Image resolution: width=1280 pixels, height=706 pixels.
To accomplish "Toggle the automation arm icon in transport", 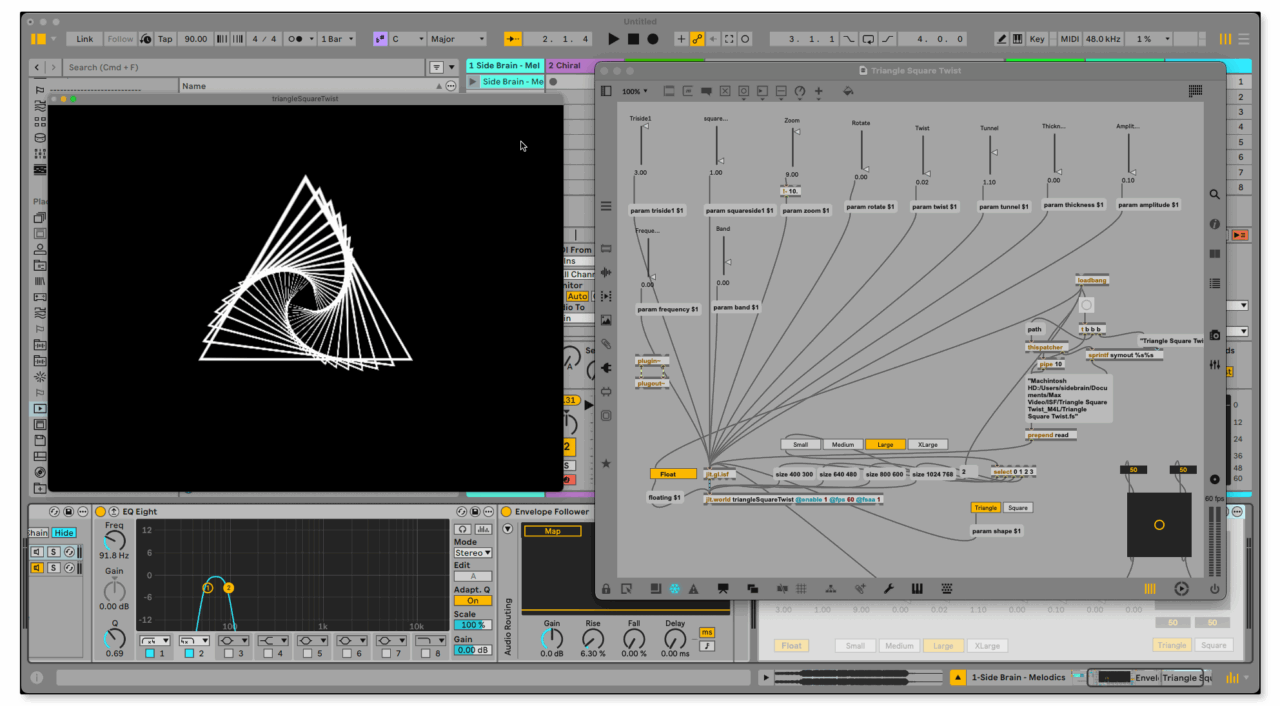I will (x=697, y=39).
